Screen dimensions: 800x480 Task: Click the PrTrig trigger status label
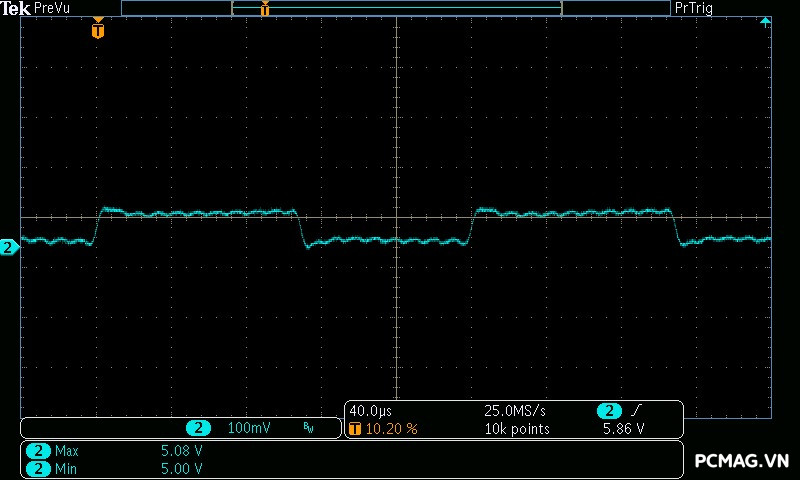pyautogui.click(x=694, y=8)
